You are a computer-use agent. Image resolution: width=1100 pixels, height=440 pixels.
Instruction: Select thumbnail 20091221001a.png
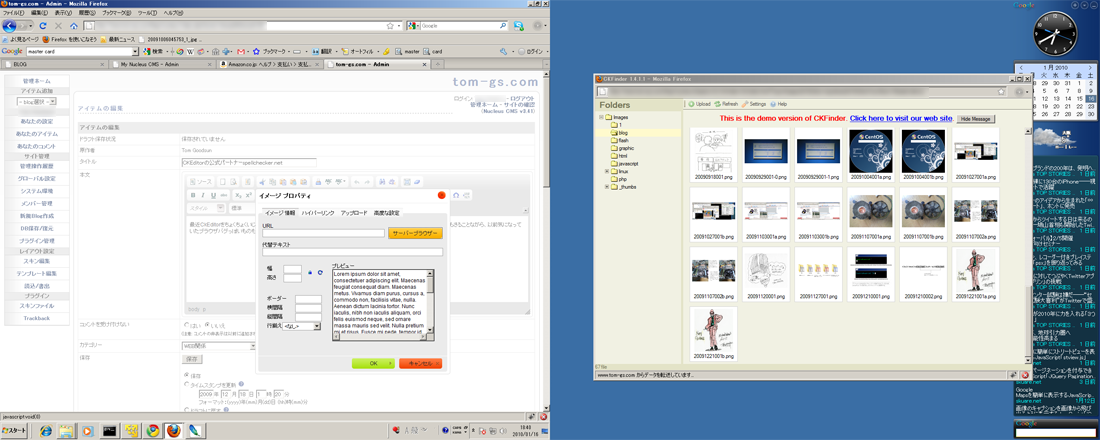974,274
